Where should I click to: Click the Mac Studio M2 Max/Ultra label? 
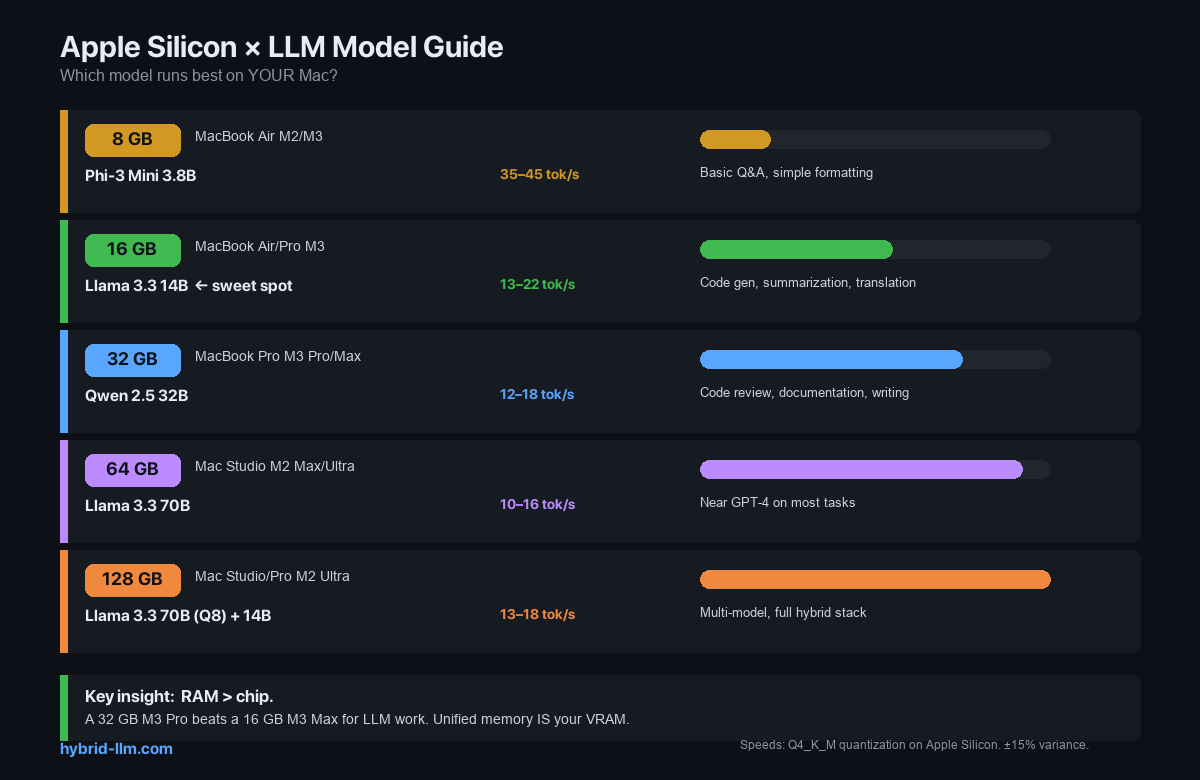click(275, 467)
